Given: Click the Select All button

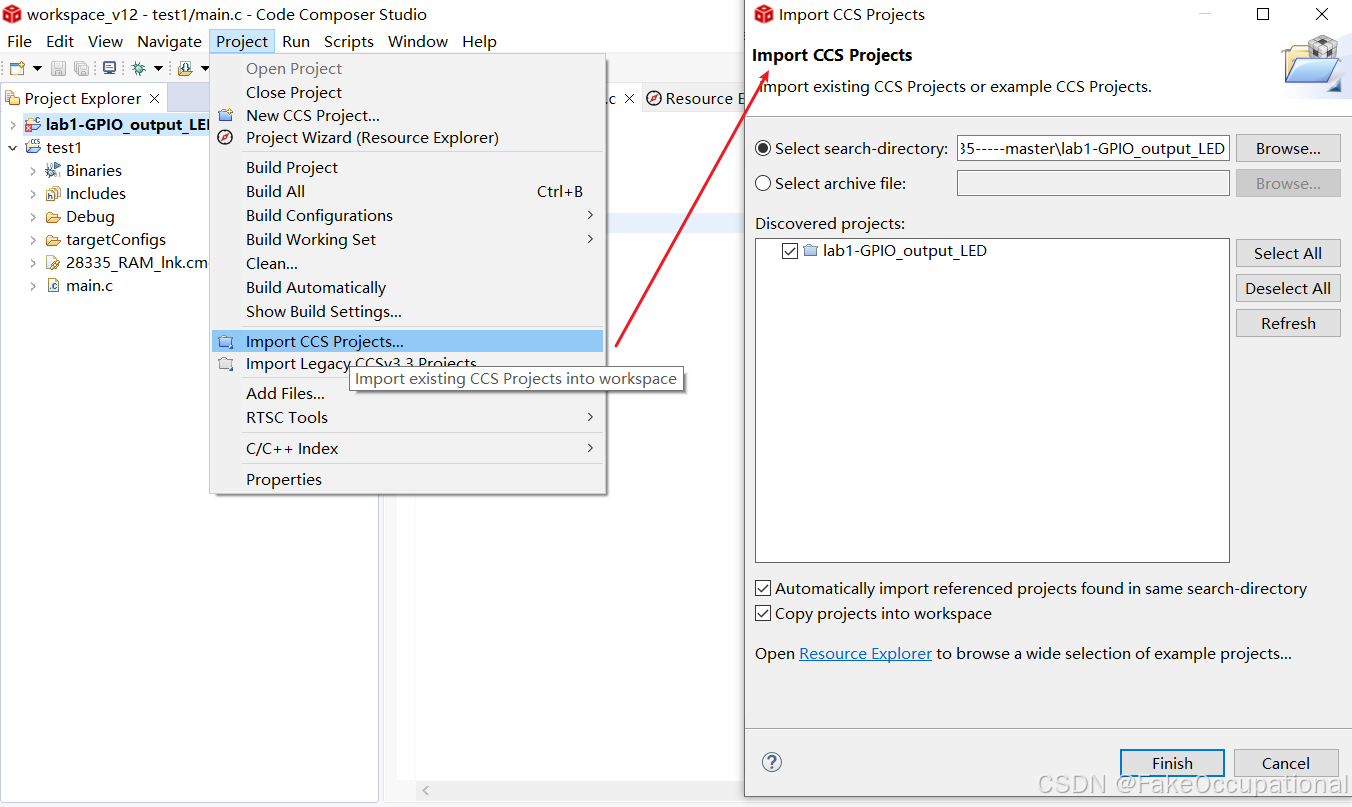Looking at the screenshot, I should (1288, 253).
